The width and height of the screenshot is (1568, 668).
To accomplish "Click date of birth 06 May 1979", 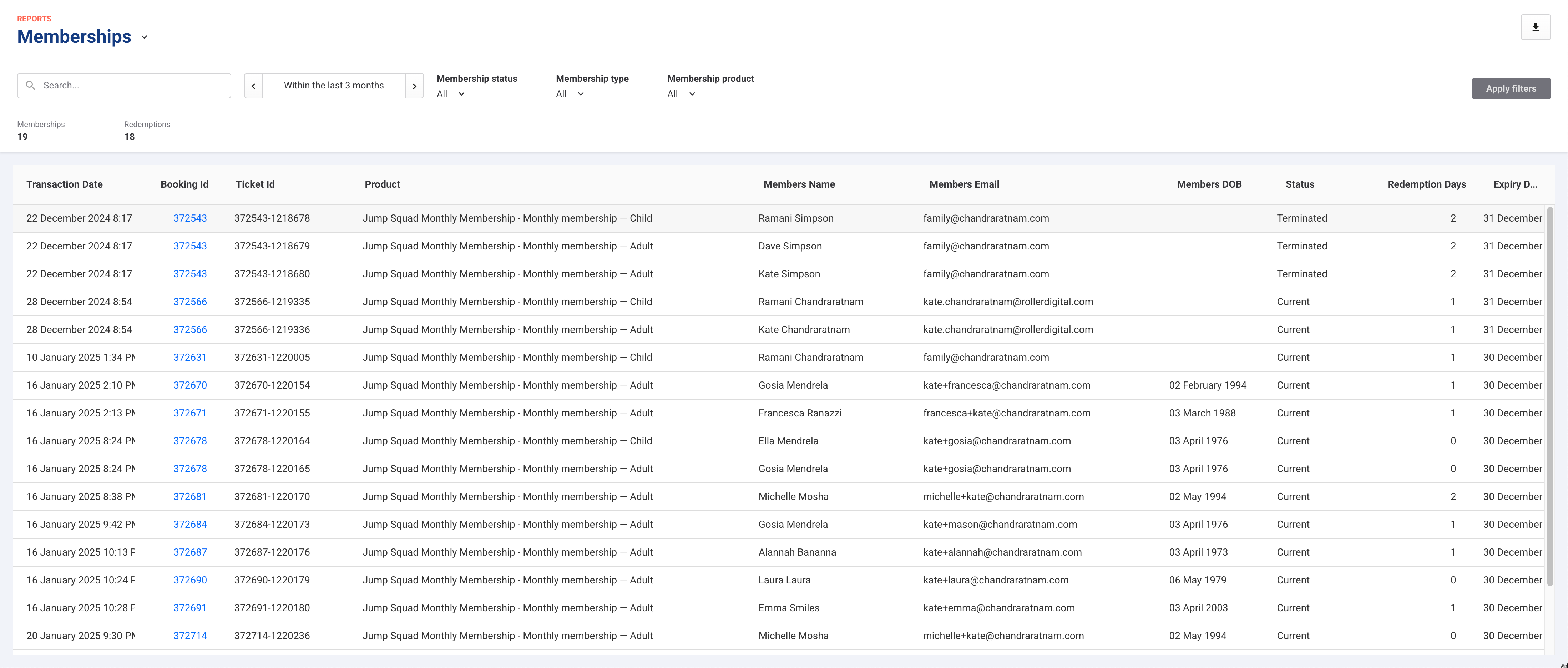I will click(1197, 580).
